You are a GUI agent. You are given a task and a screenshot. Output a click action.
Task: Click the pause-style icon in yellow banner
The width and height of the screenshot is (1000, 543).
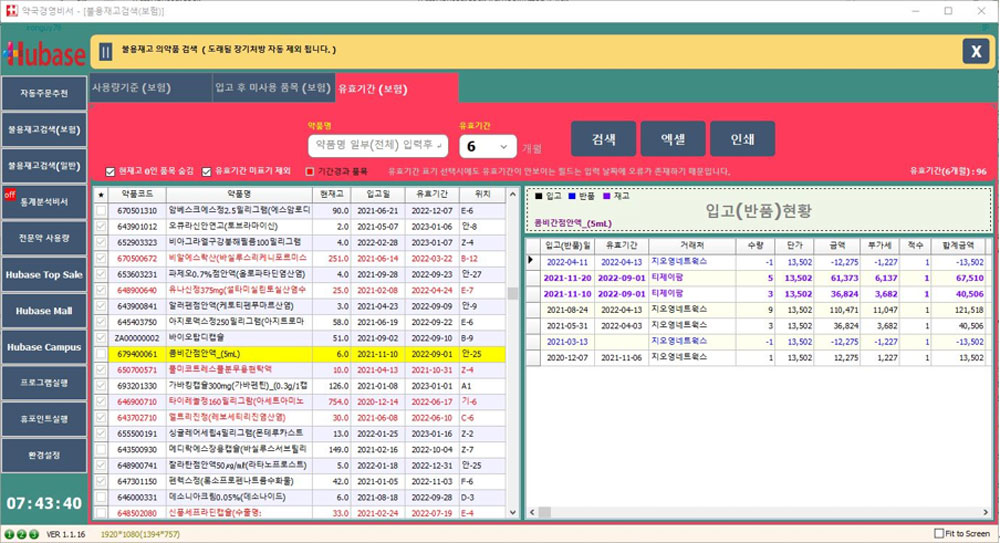coord(106,51)
